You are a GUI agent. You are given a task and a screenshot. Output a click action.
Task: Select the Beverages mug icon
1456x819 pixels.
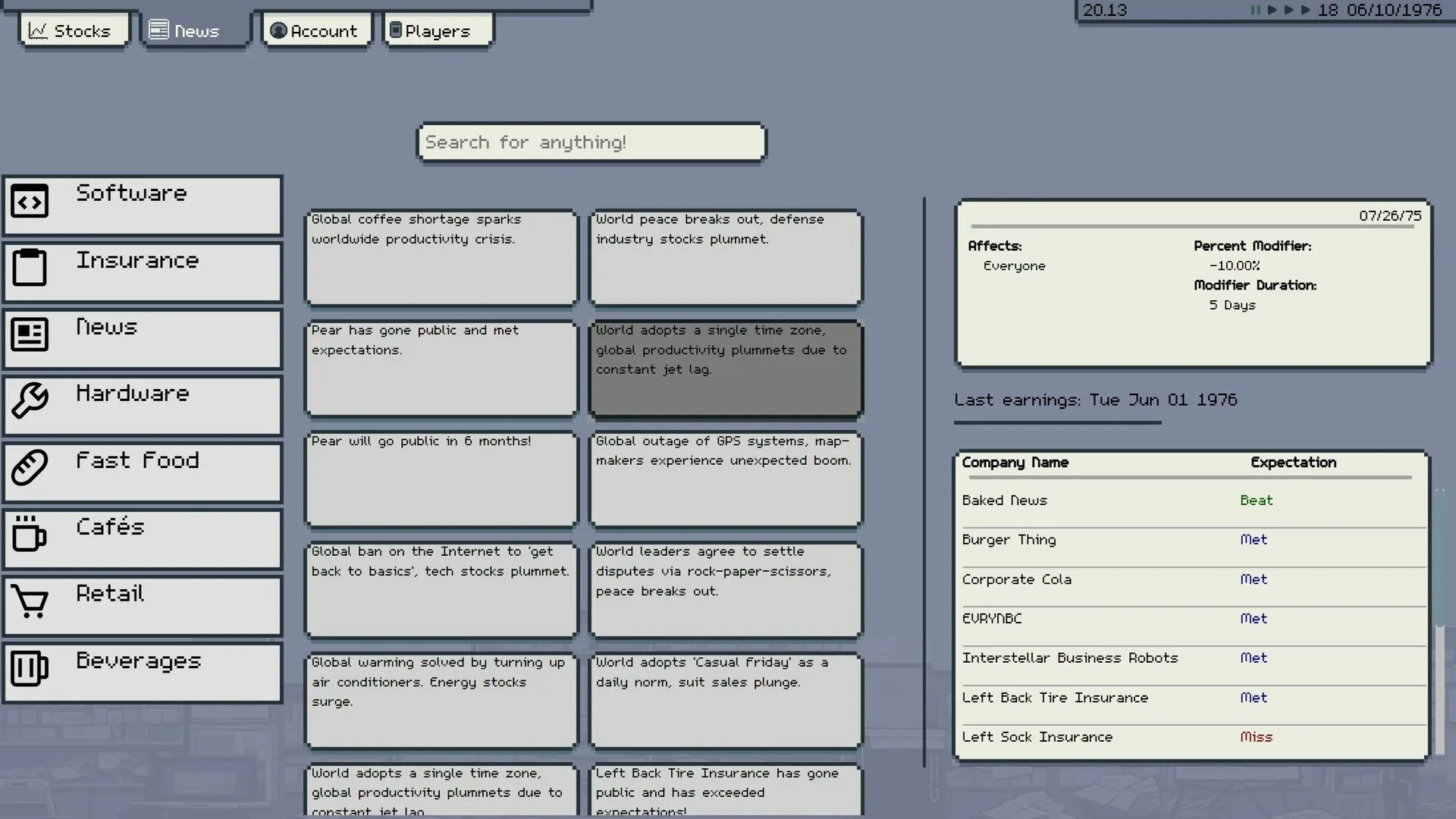[x=30, y=668]
